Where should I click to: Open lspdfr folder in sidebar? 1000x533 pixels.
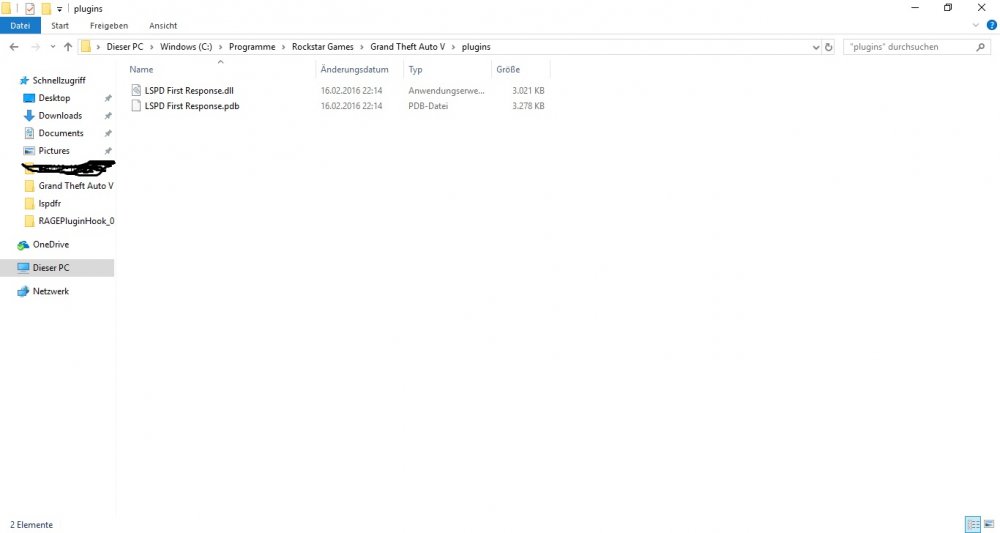50,203
